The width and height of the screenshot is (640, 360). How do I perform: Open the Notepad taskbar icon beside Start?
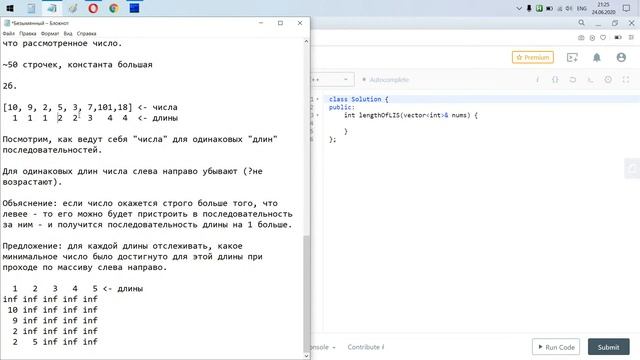(31, 8)
